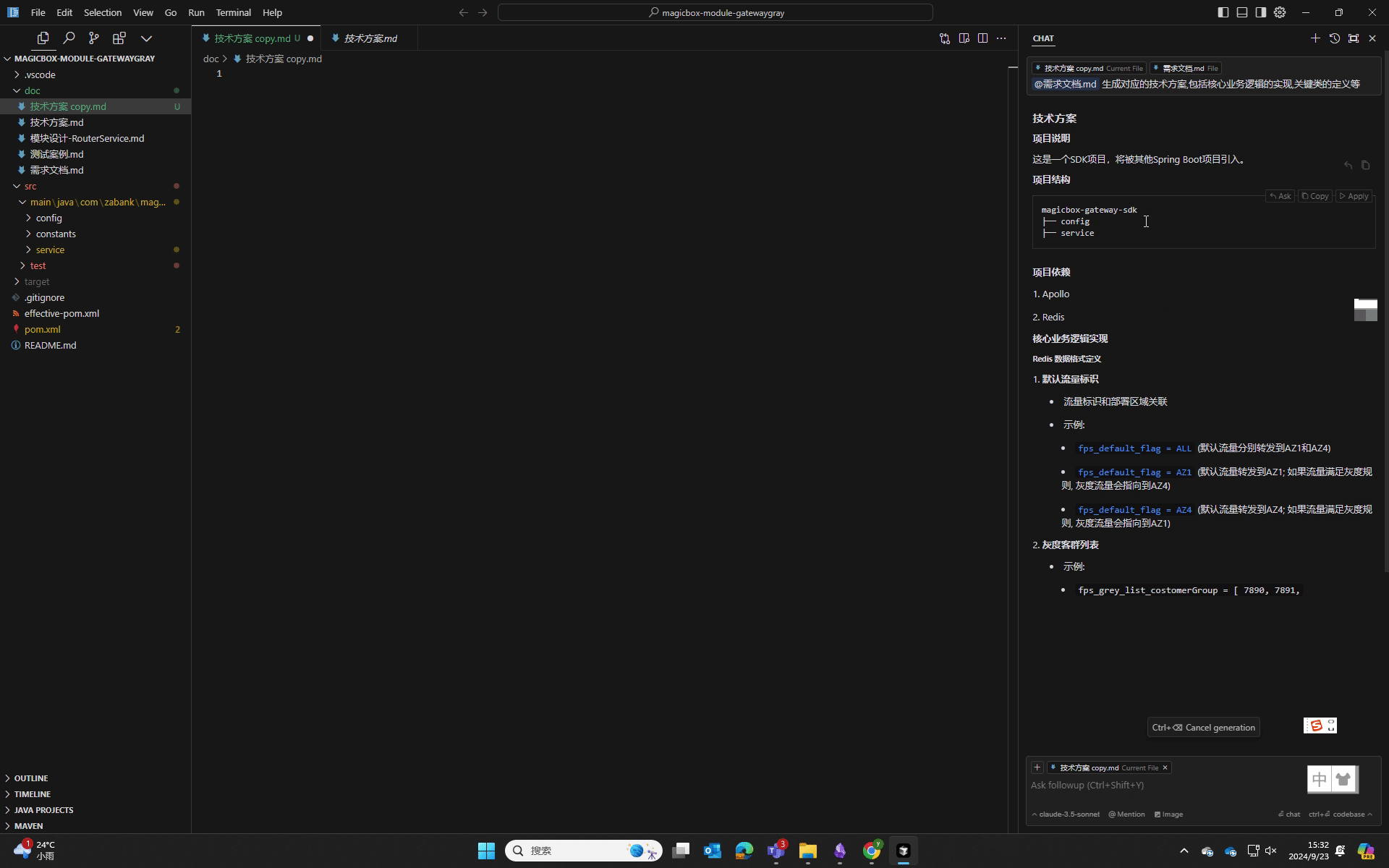Apply the project structure code block

coord(1354,196)
